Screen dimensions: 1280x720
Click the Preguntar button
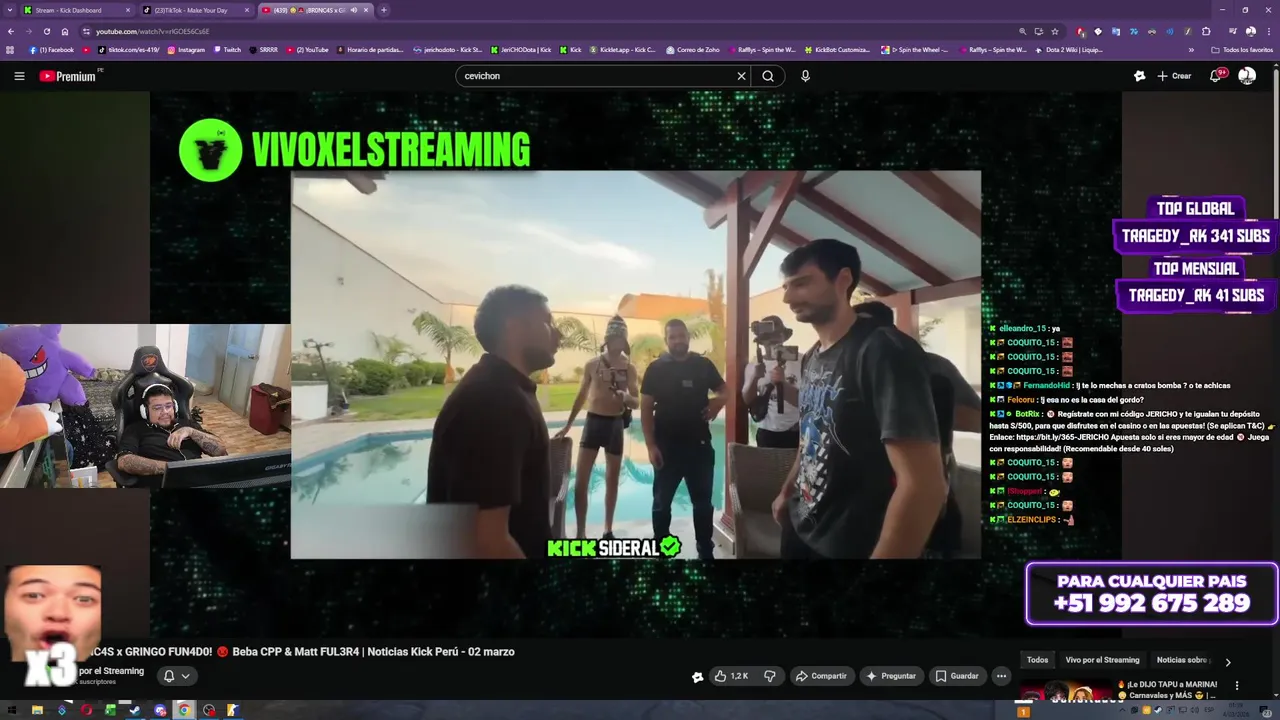click(x=891, y=676)
